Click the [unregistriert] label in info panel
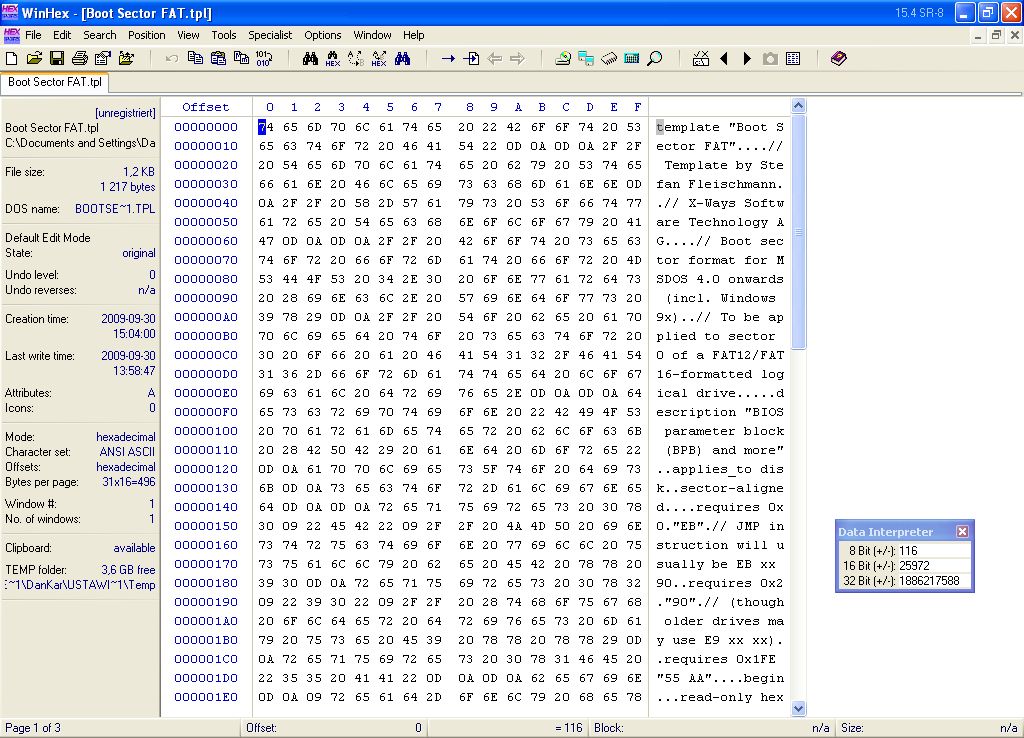The height and width of the screenshot is (738, 1024). (x=125, y=113)
